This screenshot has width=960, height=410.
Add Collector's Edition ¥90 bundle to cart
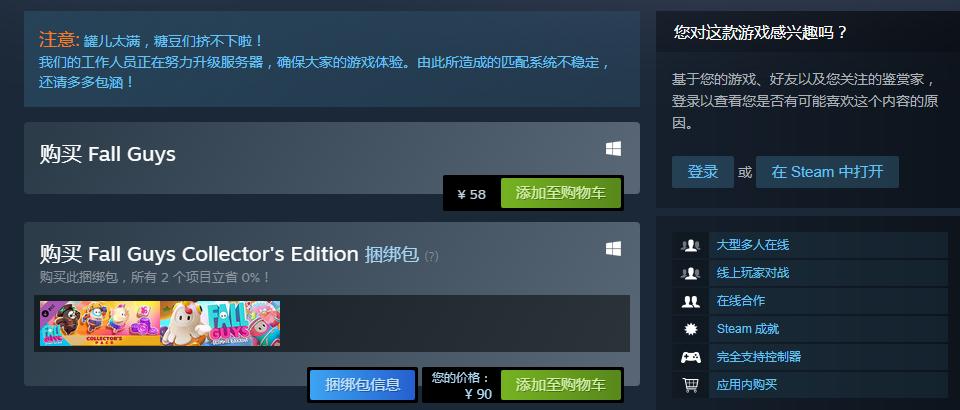(x=561, y=385)
